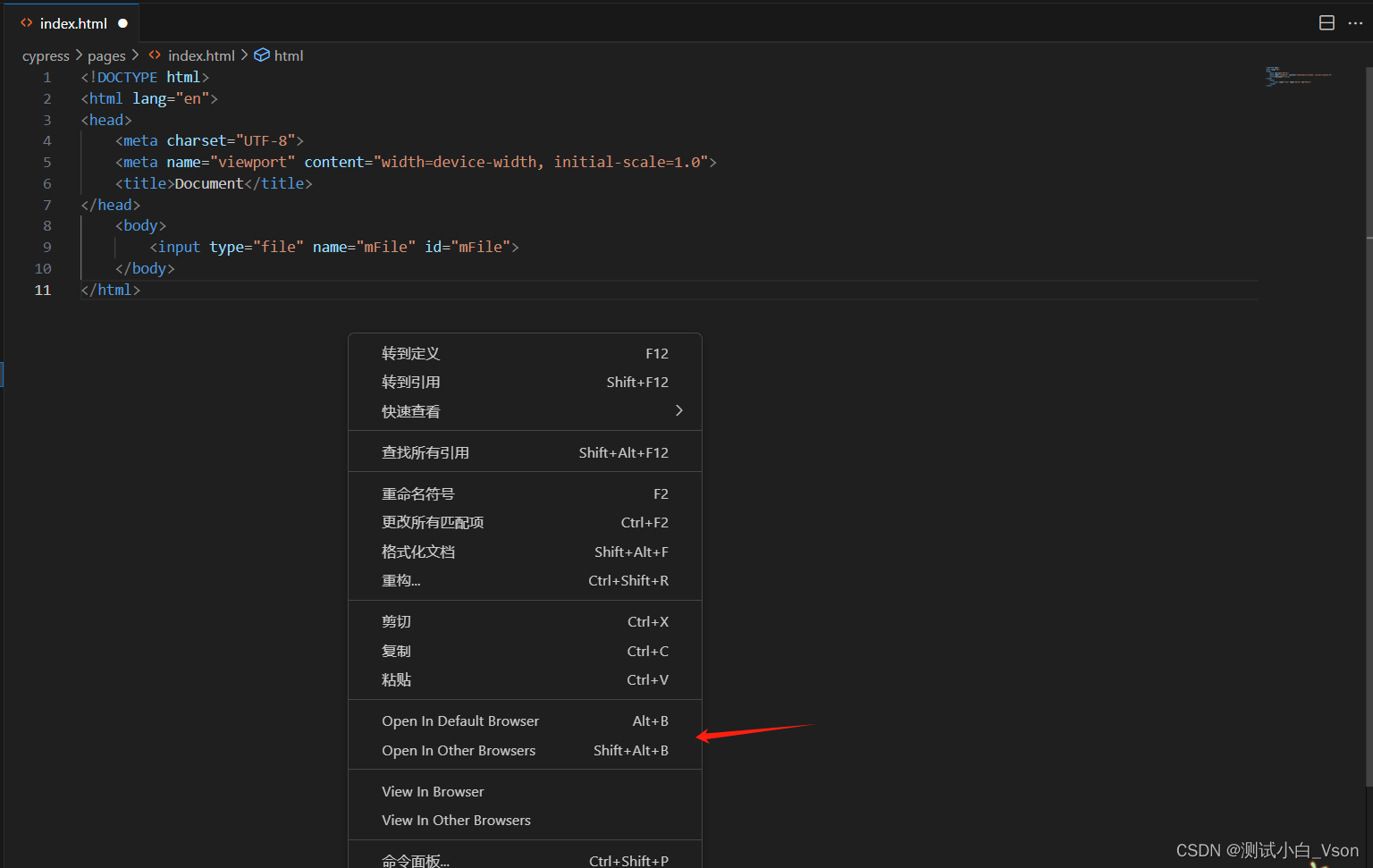Click the pages breadcrumb segment
This screenshot has width=1373, height=868.
(106, 55)
